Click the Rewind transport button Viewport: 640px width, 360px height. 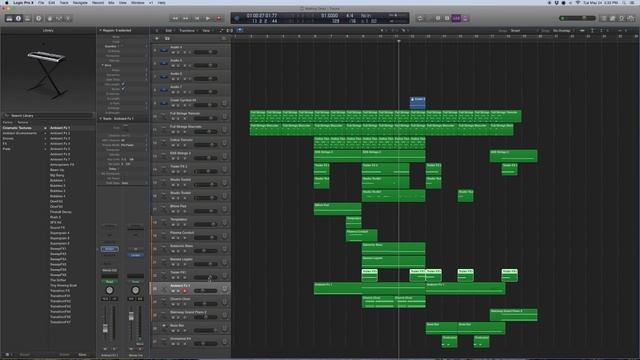(x=175, y=18)
